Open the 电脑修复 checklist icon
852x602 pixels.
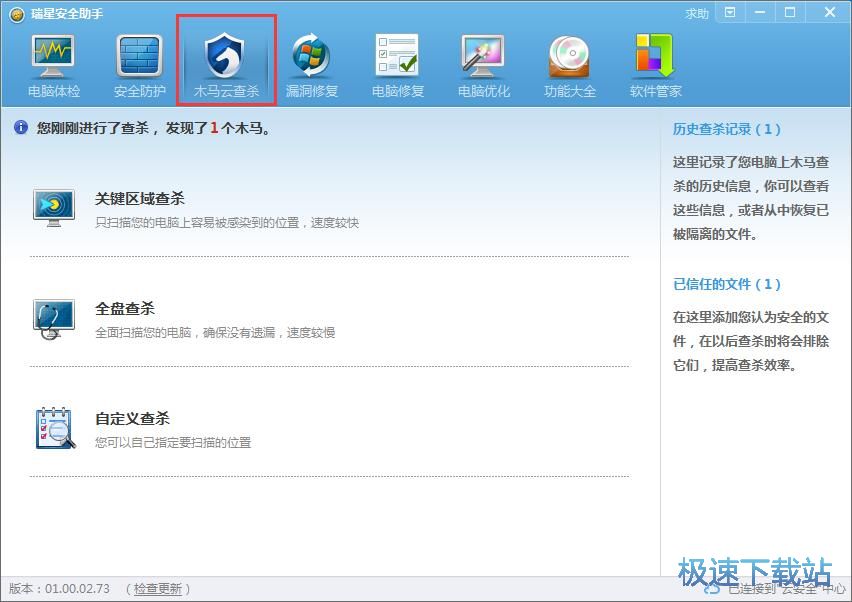397,55
